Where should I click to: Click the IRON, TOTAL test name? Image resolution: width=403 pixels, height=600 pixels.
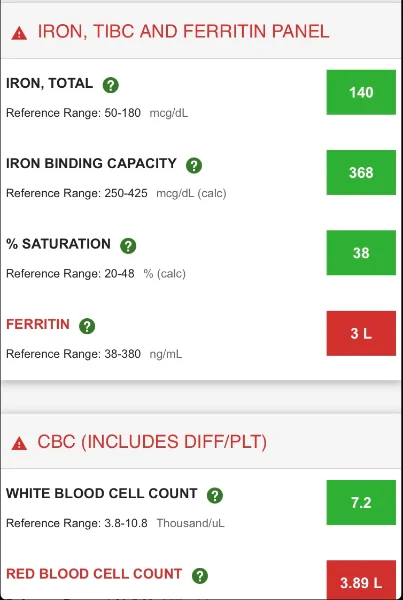click(x=49, y=83)
